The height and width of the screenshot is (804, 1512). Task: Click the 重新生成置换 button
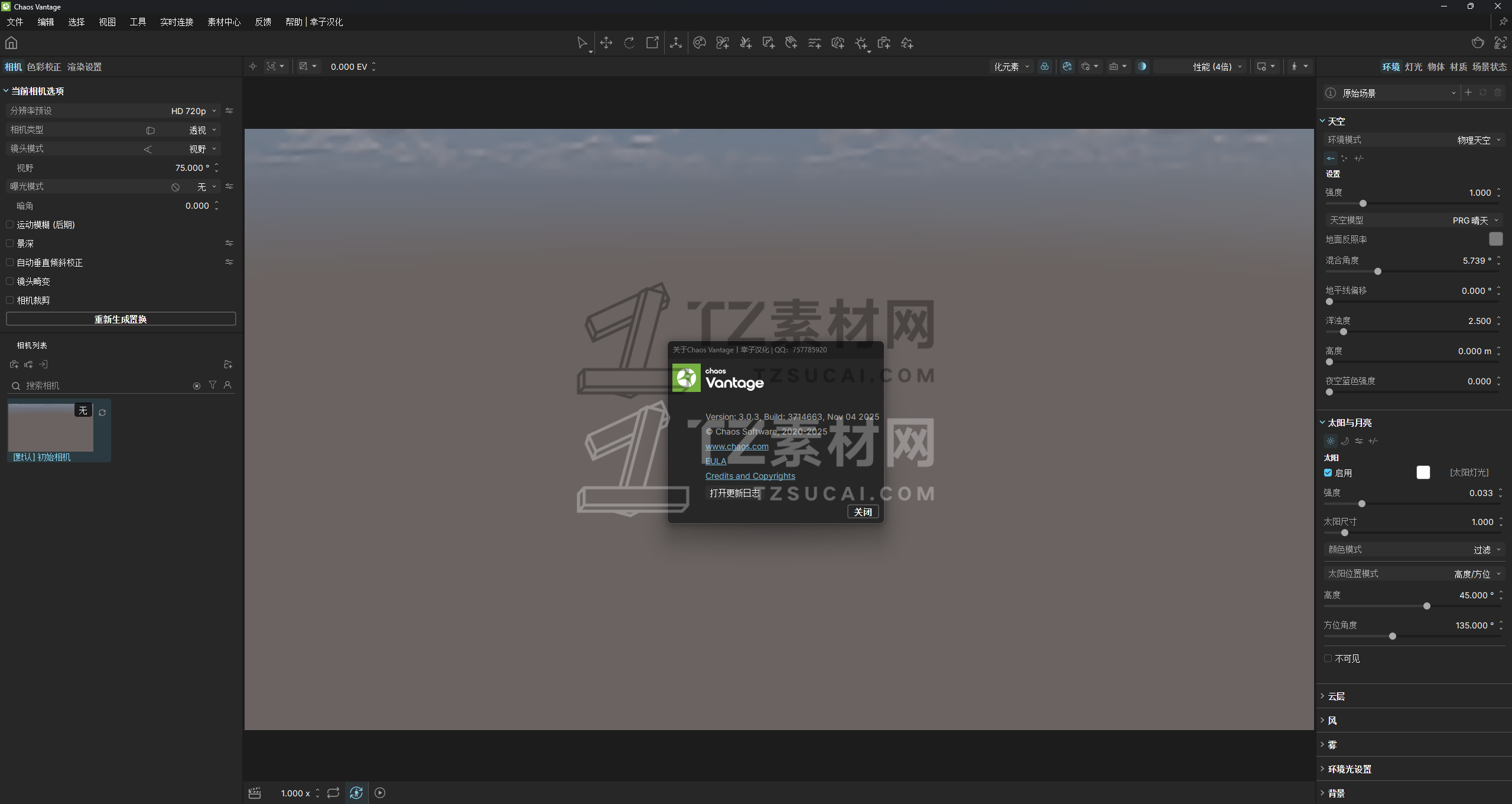(121, 319)
